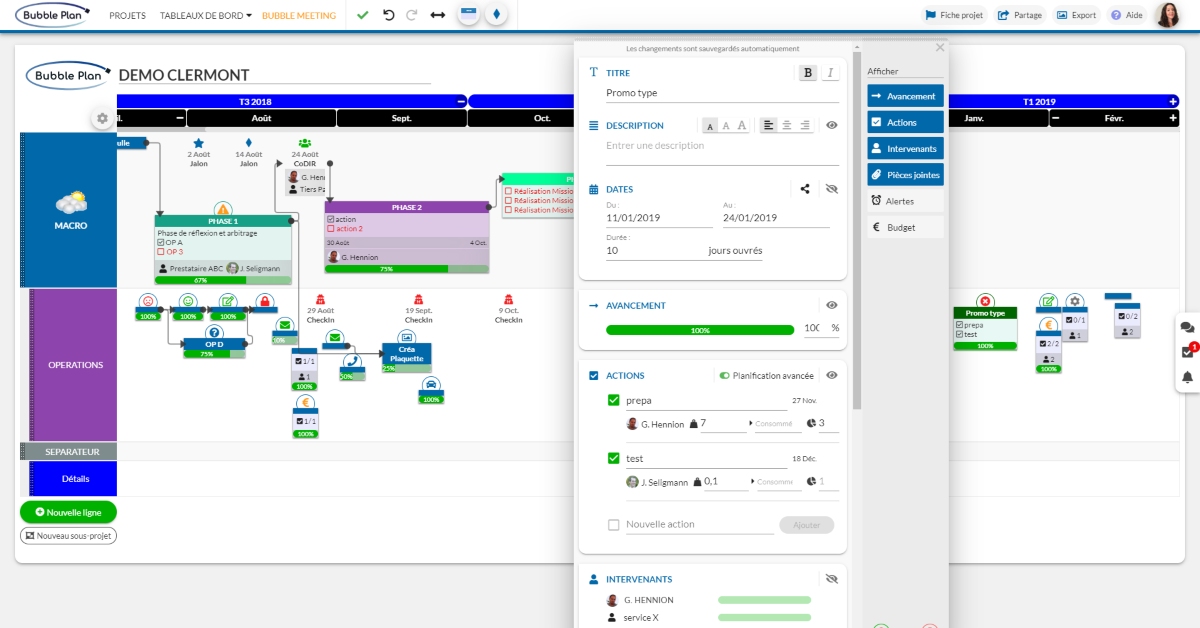This screenshot has height=628, width=1200.
Task: Click the Nouvelle ligne button
Action: coord(68,511)
